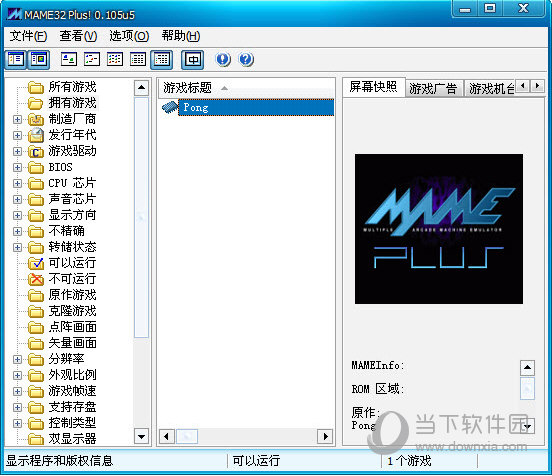Screen dimensions: 552x476
Task: Expand the BIOS tree node
Action: click(x=17, y=167)
